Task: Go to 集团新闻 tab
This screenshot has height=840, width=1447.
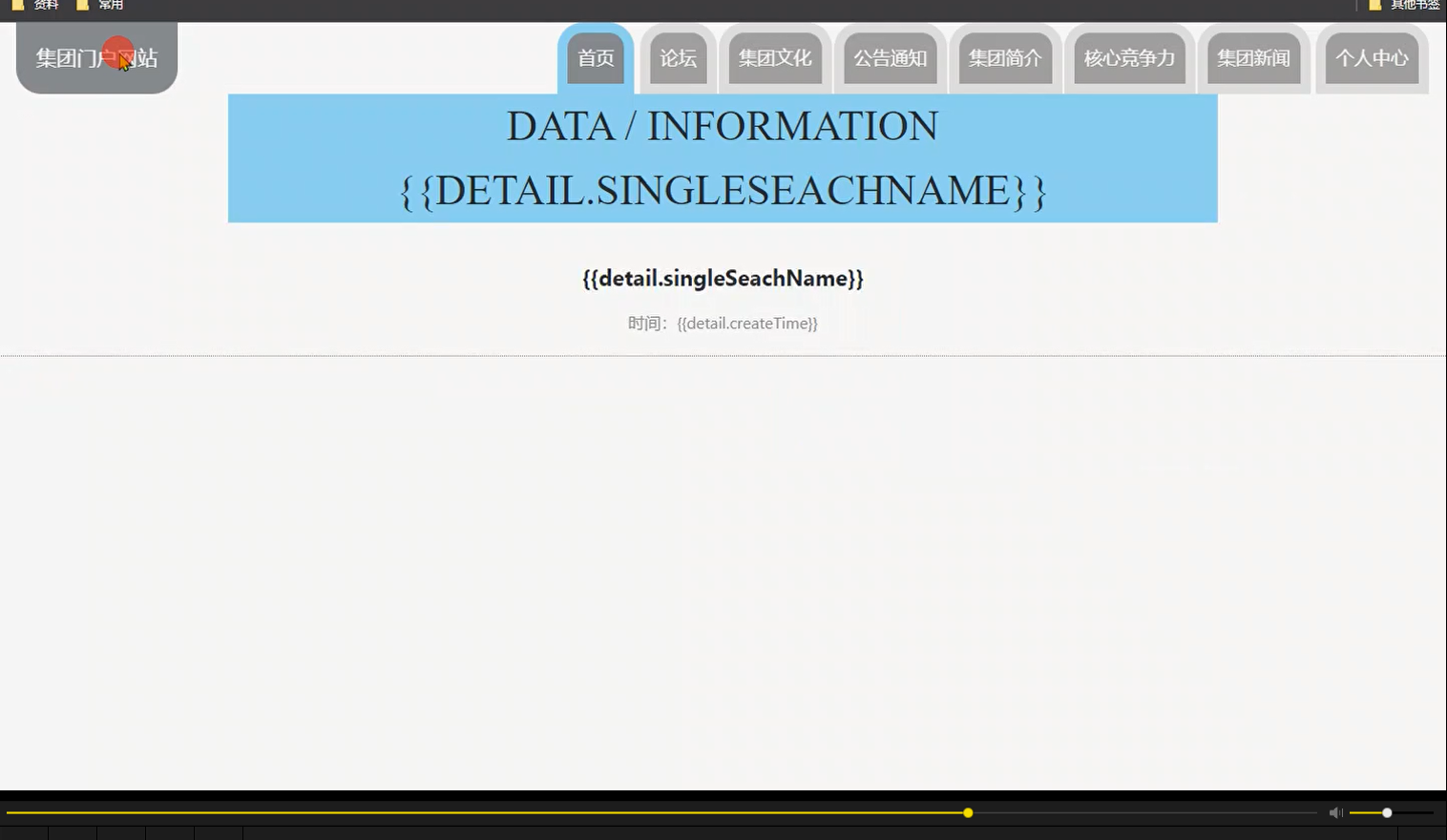Action: (x=1253, y=58)
